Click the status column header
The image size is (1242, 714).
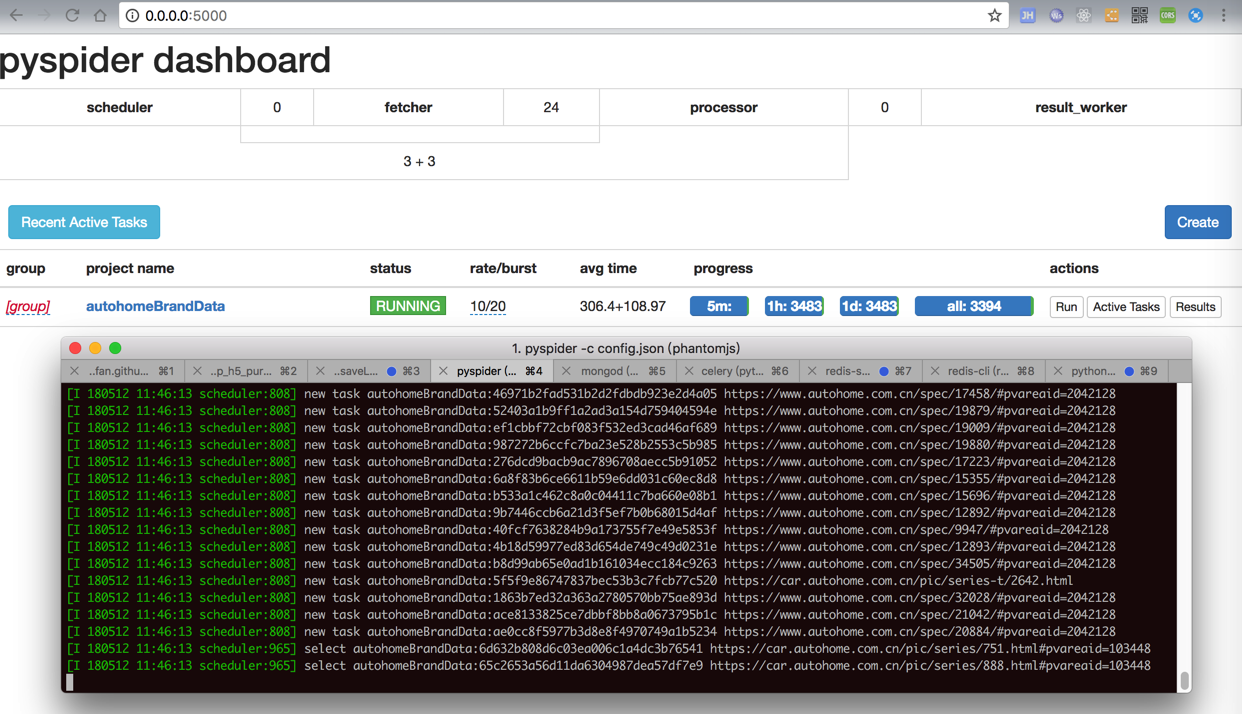coord(390,268)
